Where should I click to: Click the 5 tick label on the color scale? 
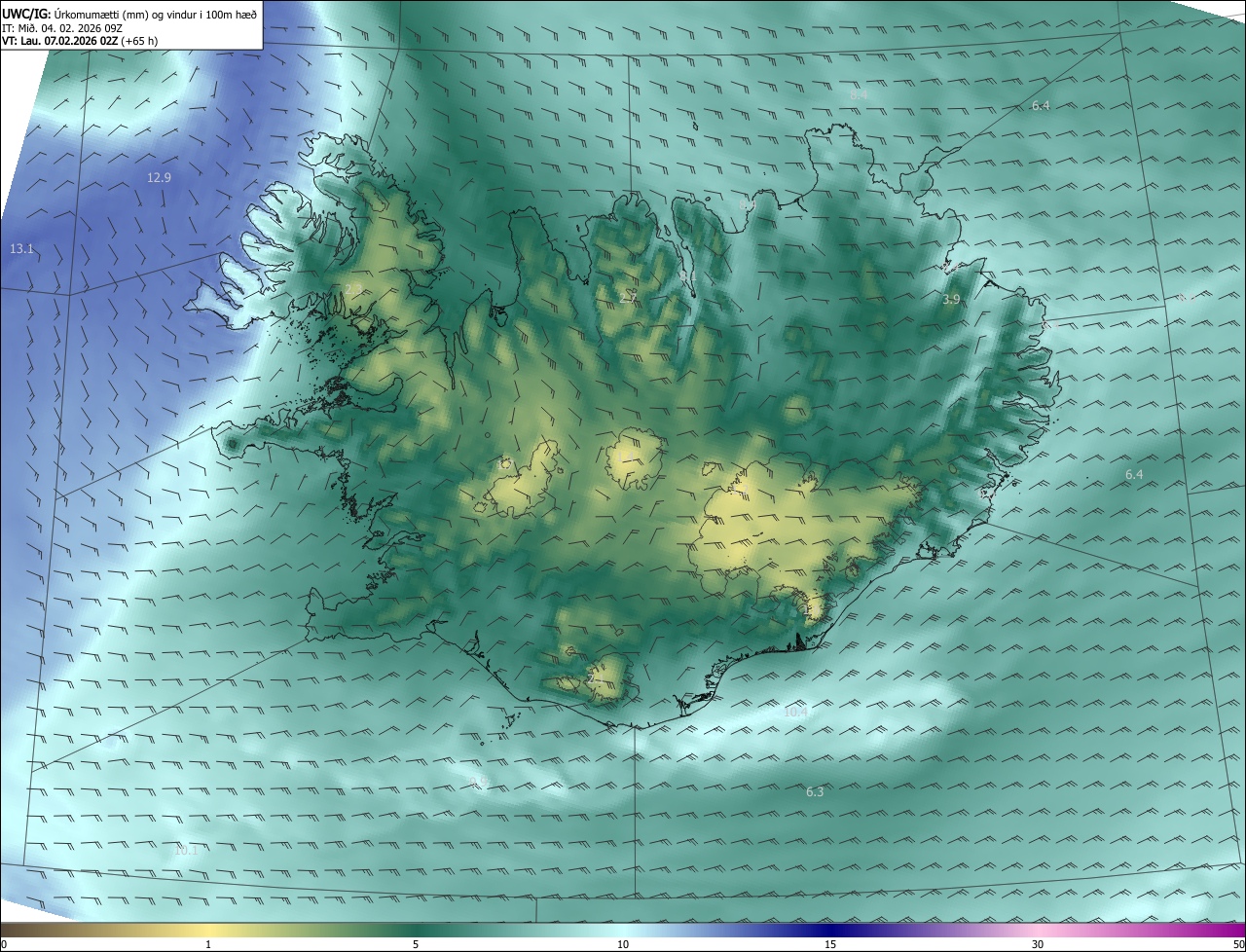point(416,944)
